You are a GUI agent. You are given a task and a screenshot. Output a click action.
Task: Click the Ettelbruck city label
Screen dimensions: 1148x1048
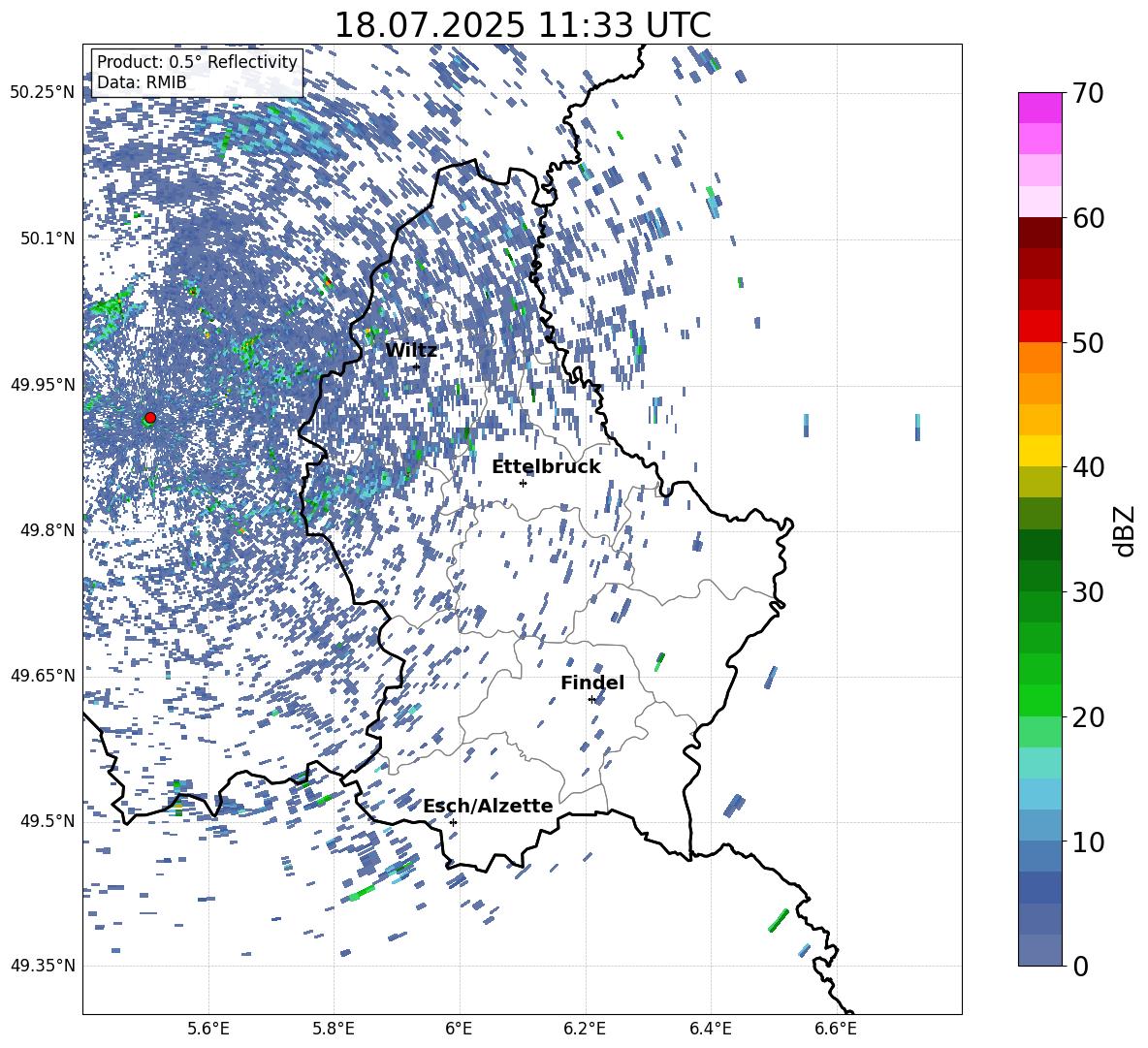coord(546,467)
